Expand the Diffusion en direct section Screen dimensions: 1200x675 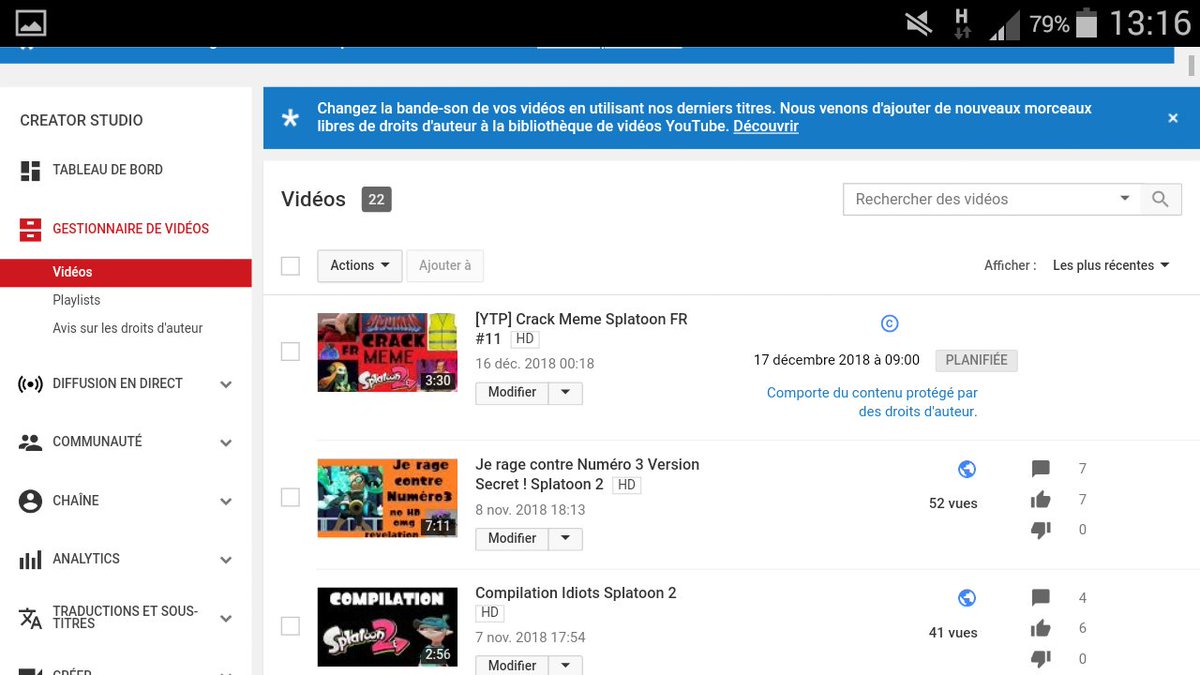tap(226, 385)
